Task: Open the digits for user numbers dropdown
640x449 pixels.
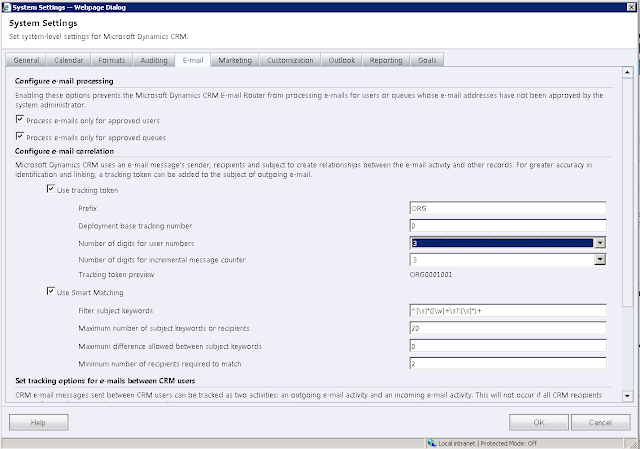Action: point(600,243)
